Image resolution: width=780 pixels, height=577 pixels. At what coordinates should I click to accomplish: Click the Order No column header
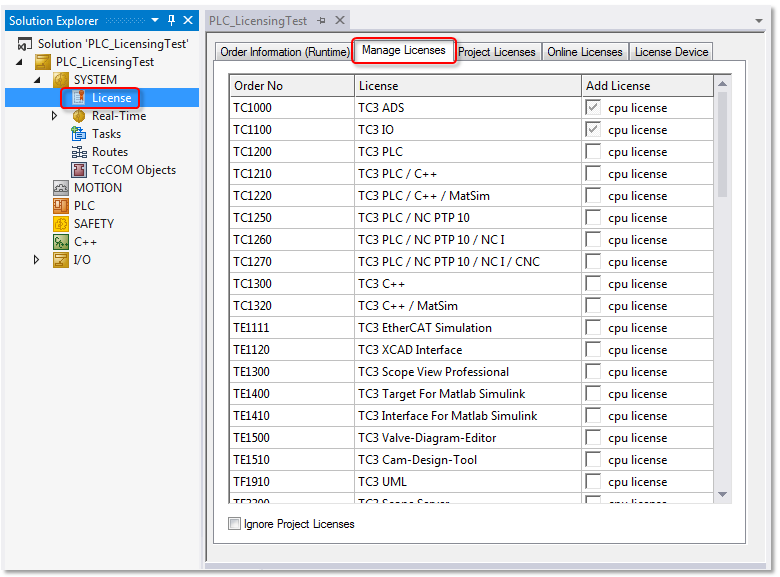point(292,86)
